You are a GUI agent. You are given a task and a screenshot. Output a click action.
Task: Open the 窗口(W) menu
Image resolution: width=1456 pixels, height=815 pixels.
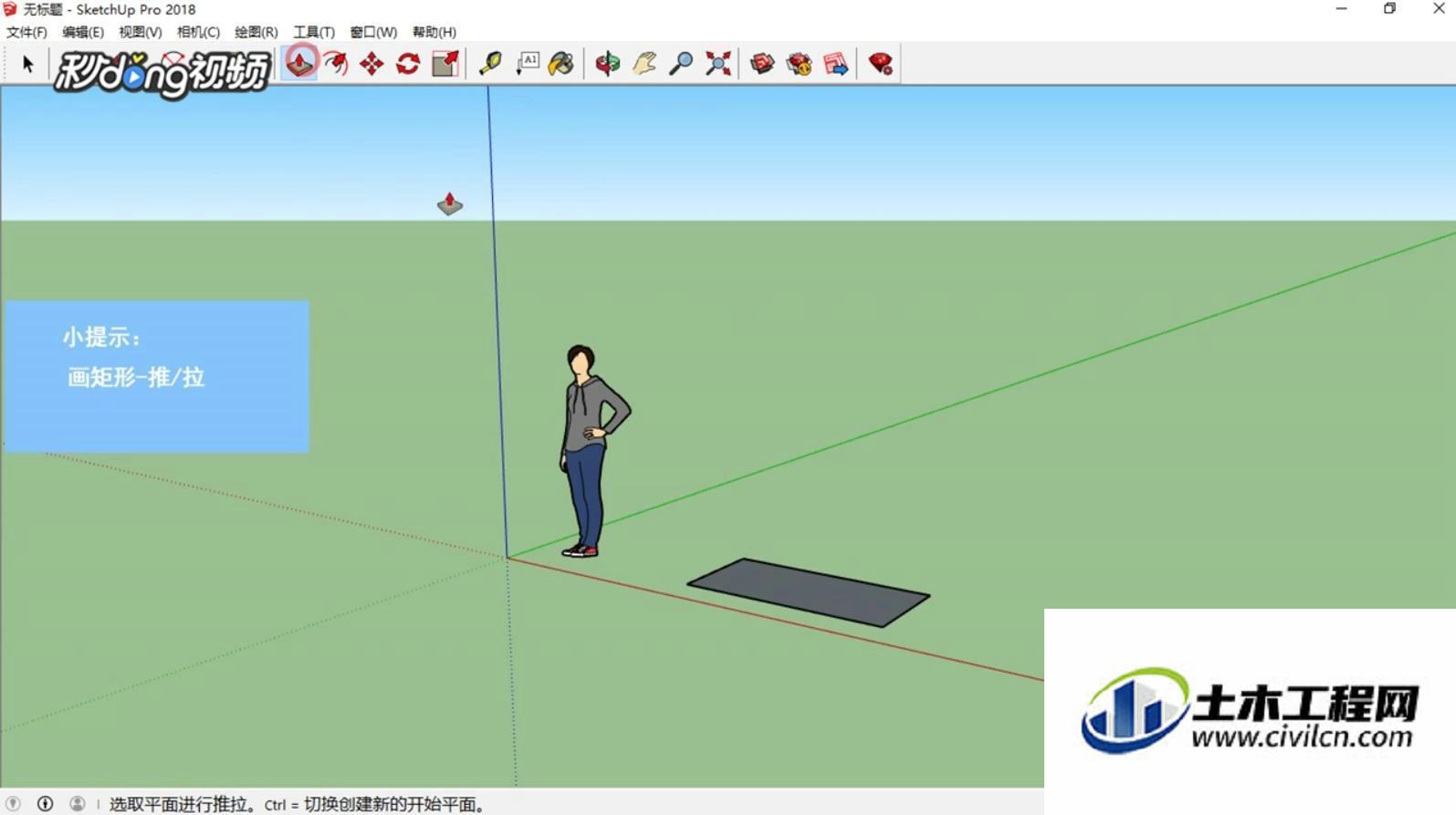click(373, 32)
